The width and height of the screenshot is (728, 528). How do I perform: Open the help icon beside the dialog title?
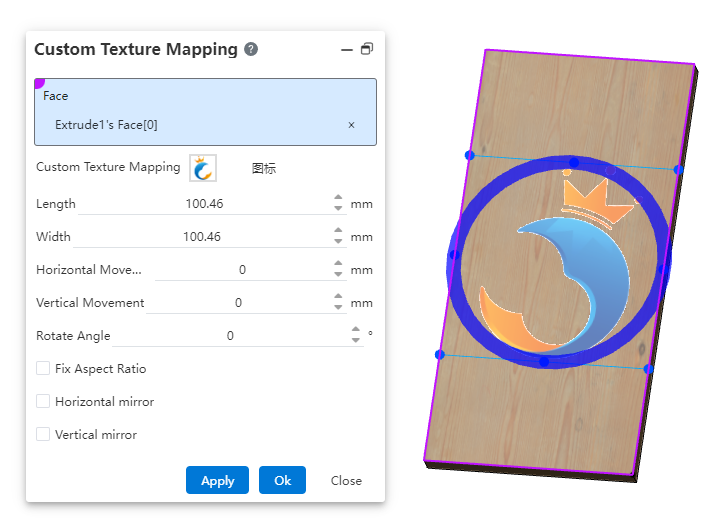251,49
